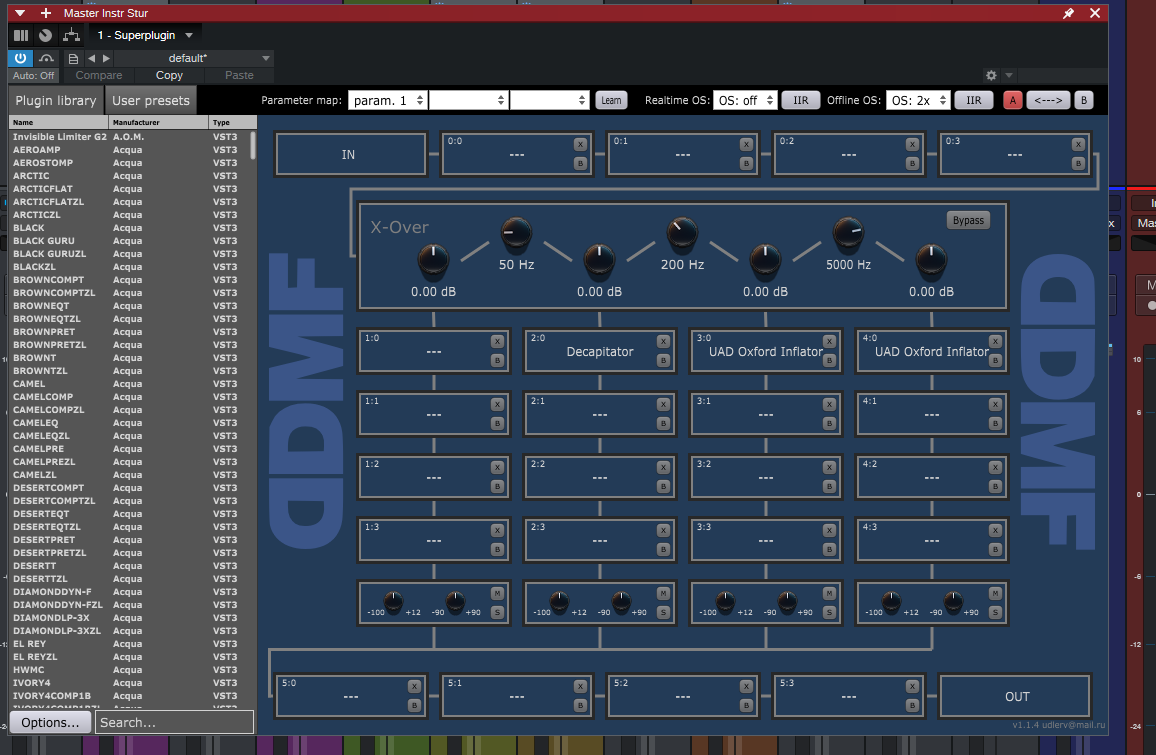Open Realtime OS: off dropdown
Image resolution: width=1156 pixels, height=755 pixels.
(x=745, y=100)
